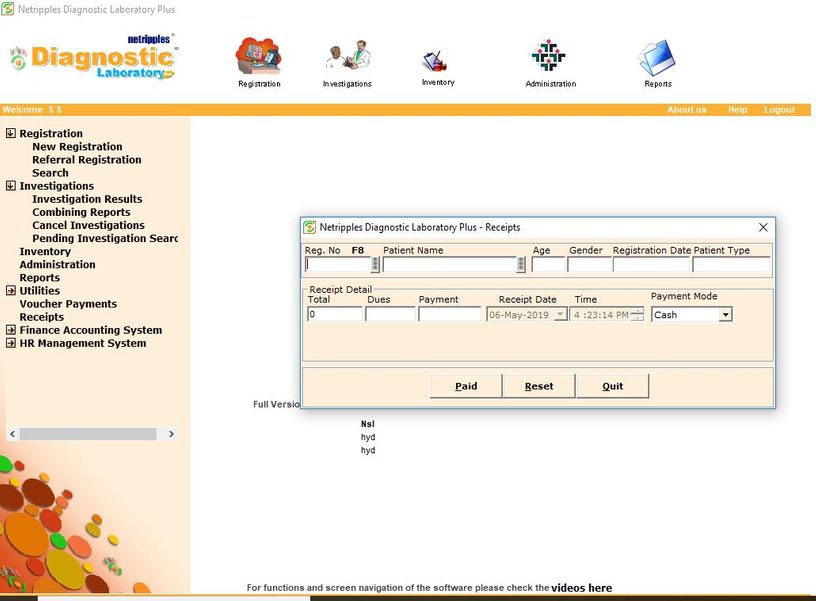The image size is (816, 601).
Task: Click the Patient Name lookup icon
Action: coord(521,264)
